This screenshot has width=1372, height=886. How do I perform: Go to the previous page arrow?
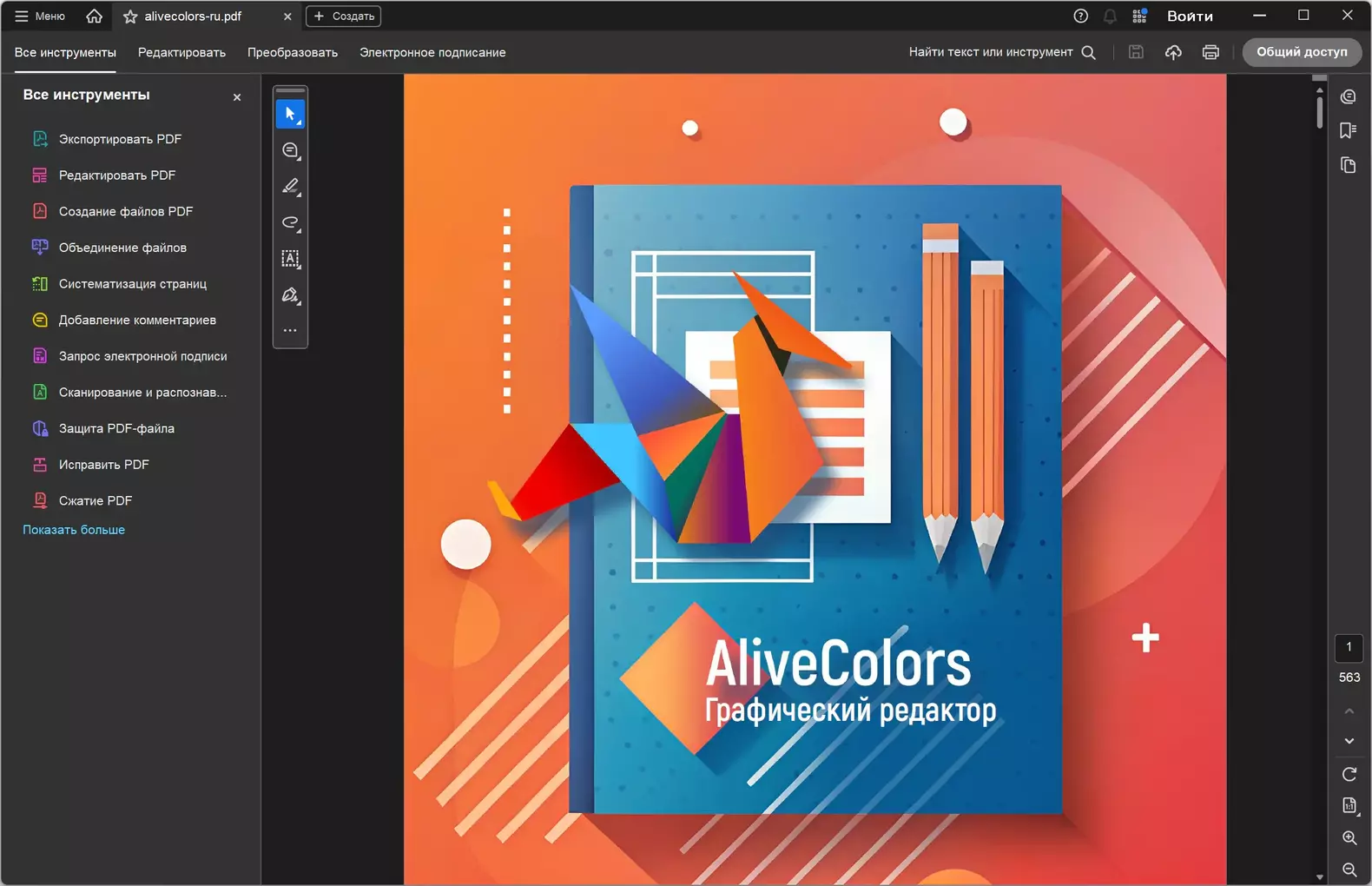coord(1349,711)
